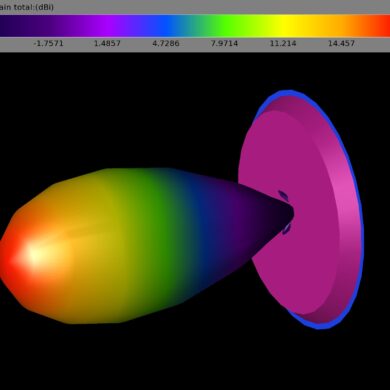
Task: Select the 1.4857 scale label
Action: pos(107,43)
